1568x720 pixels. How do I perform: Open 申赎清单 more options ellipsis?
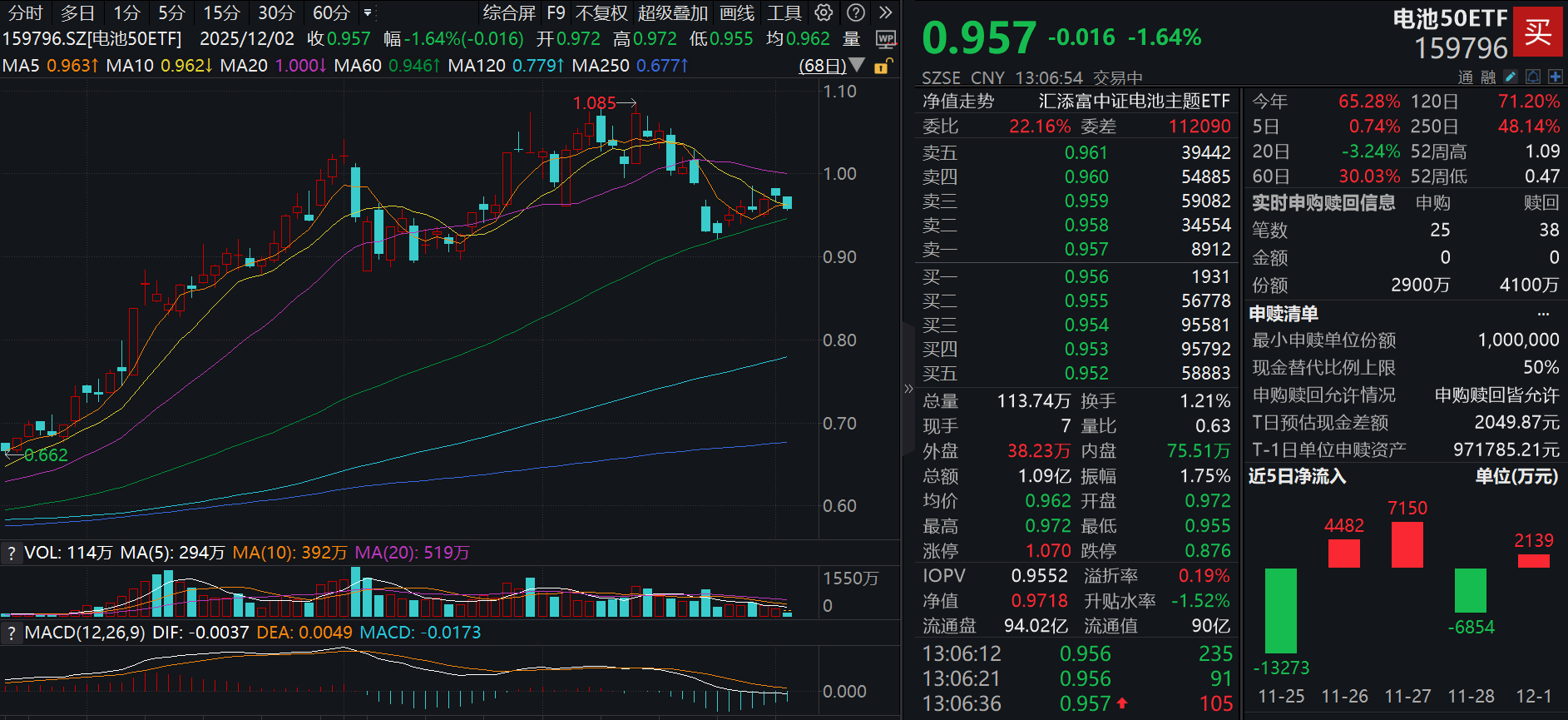[x=1543, y=315]
